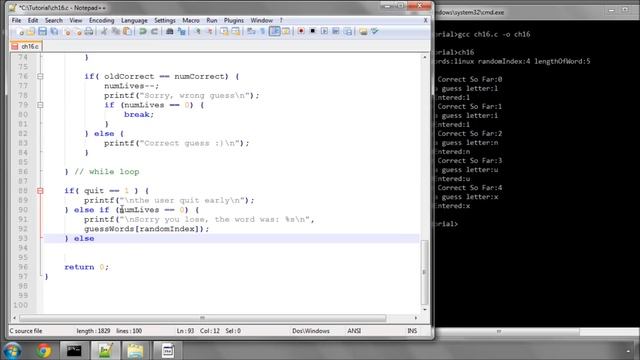Open the Encoding menu
This screenshot has height=360, width=640.
[102, 20]
